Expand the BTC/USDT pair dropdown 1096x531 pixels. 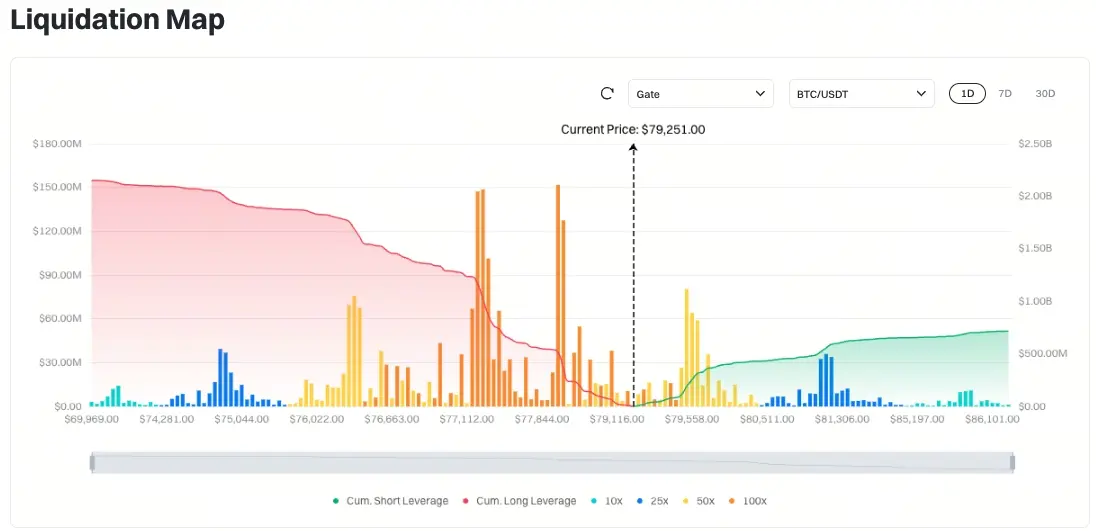click(861, 94)
